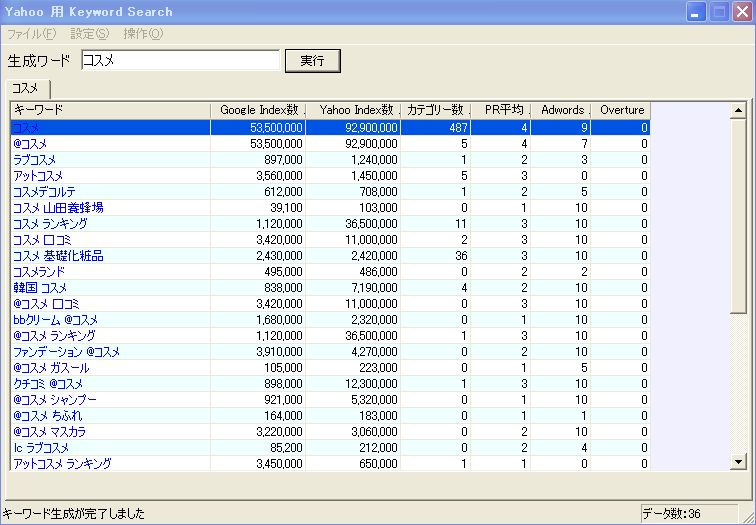The image size is (756, 525).
Task: Select the 韓国 コスメ keyword
Action: pyautogui.click(x=40, y=288)
